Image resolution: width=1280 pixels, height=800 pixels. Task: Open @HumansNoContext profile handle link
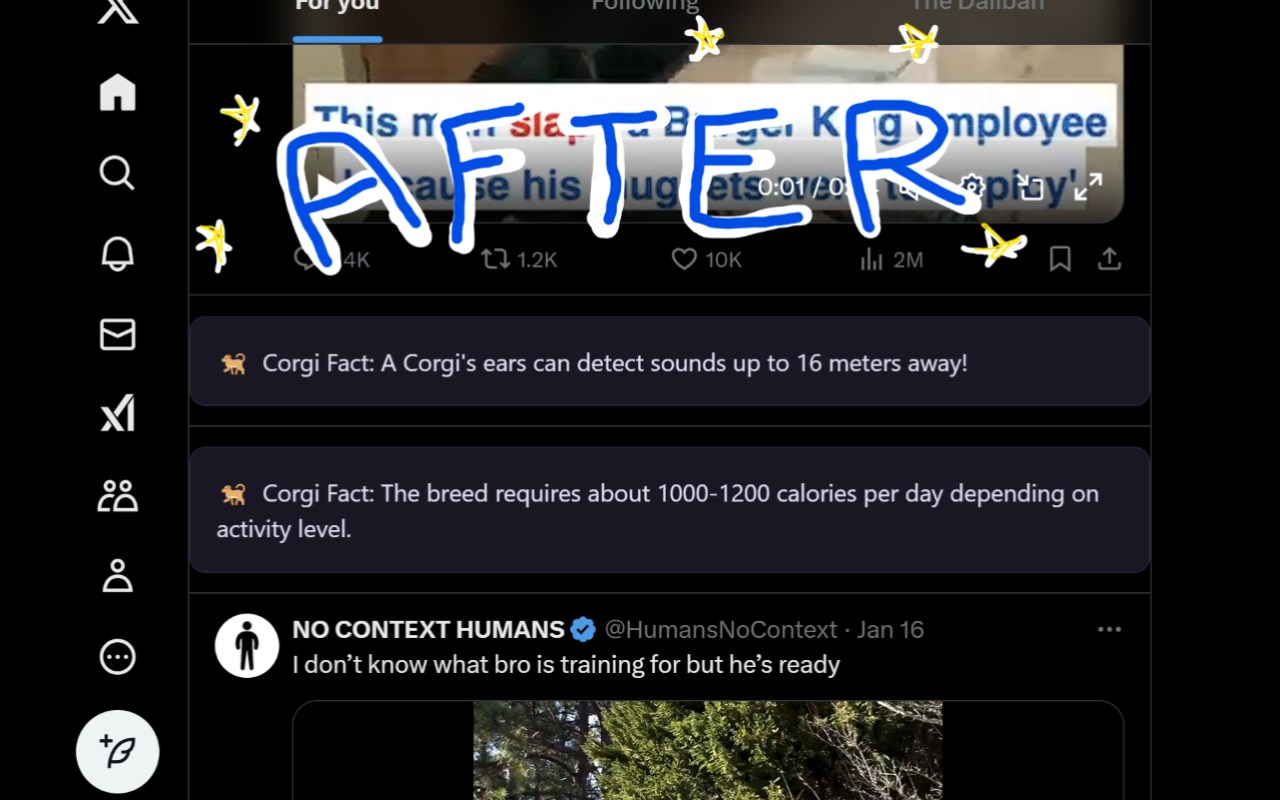click(721, 629)
